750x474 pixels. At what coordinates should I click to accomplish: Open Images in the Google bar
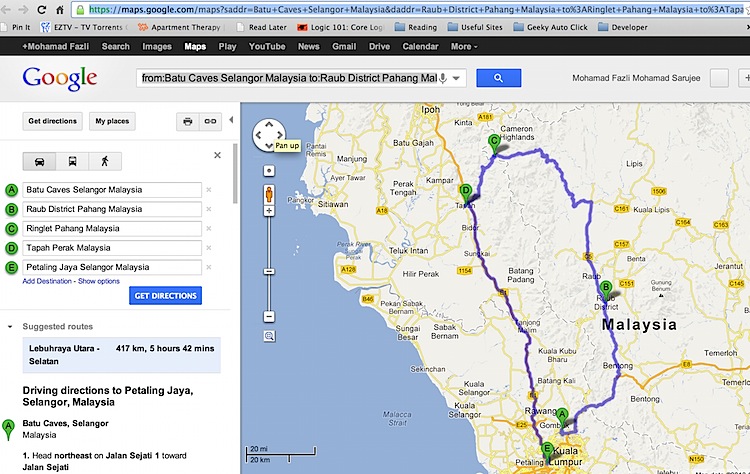point(157,46)
